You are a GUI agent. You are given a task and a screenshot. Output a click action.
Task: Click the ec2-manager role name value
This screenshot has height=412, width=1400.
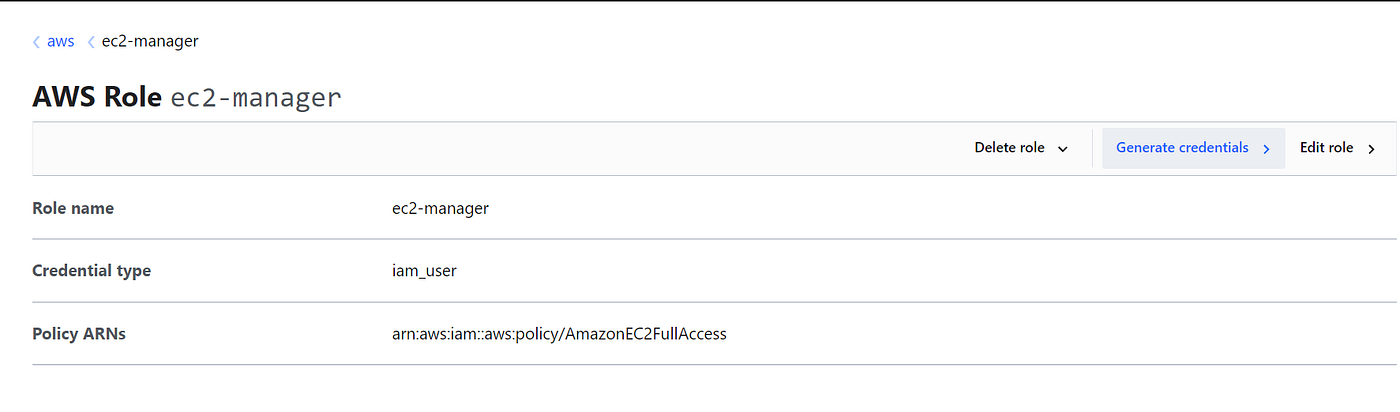point(440,209)
